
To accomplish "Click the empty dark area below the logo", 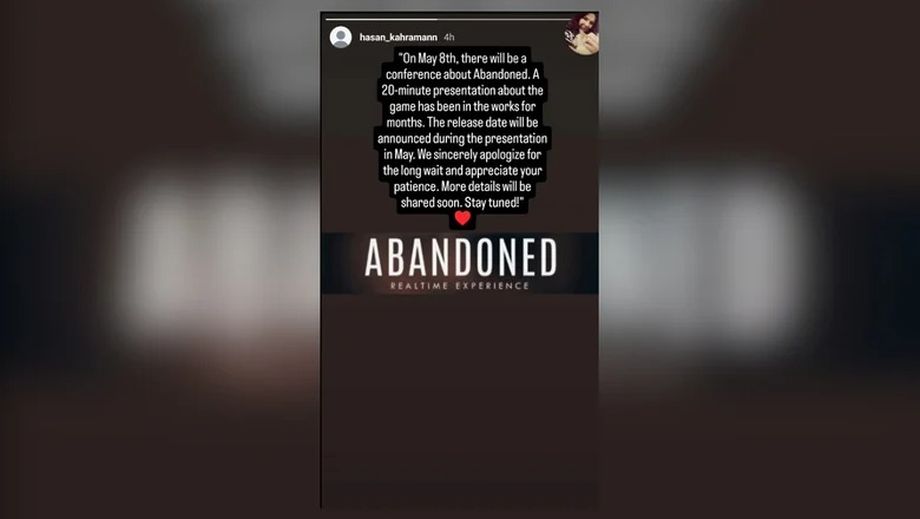I will [460, 399].
